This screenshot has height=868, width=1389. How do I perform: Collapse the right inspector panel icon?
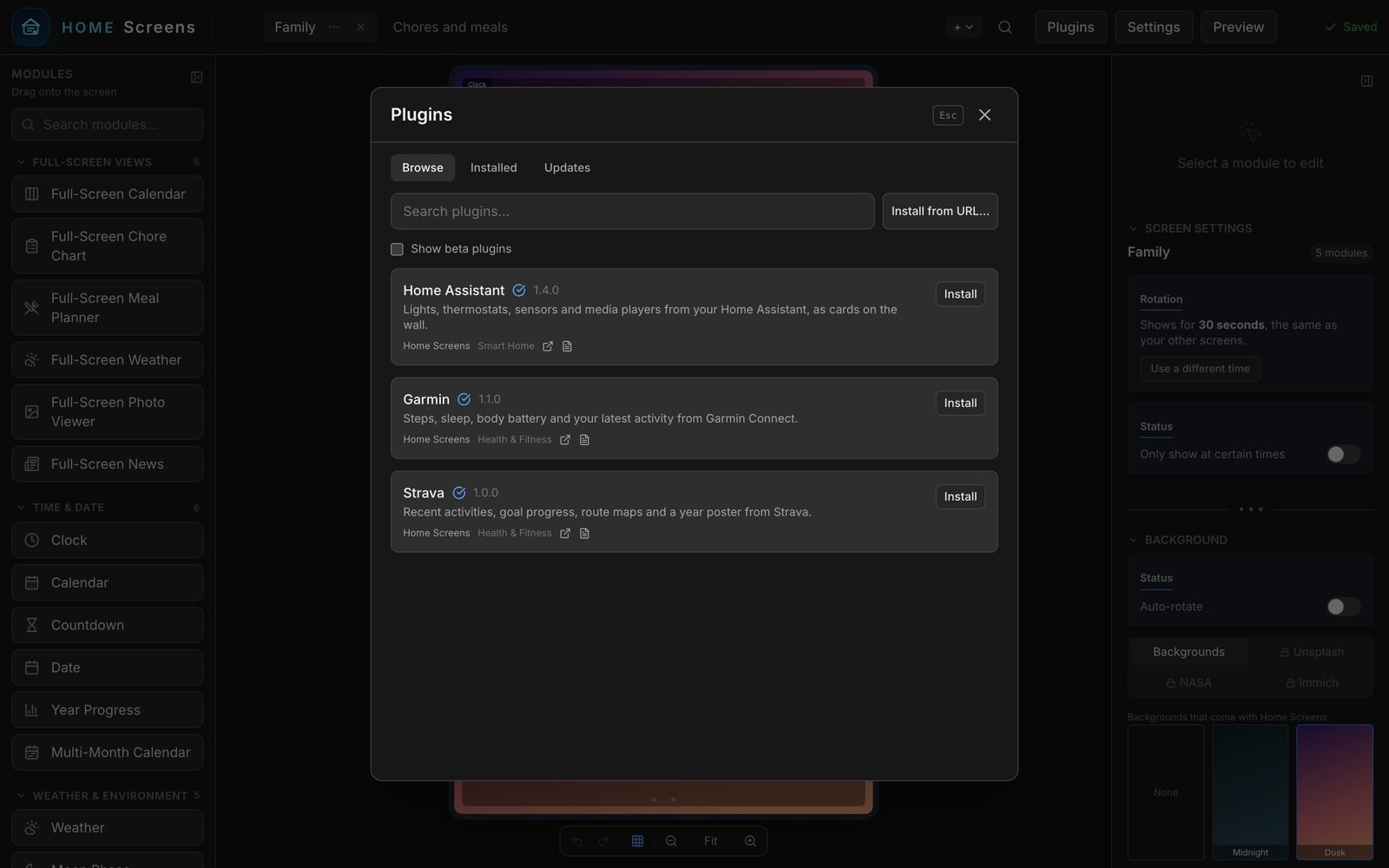[1366, 81]
